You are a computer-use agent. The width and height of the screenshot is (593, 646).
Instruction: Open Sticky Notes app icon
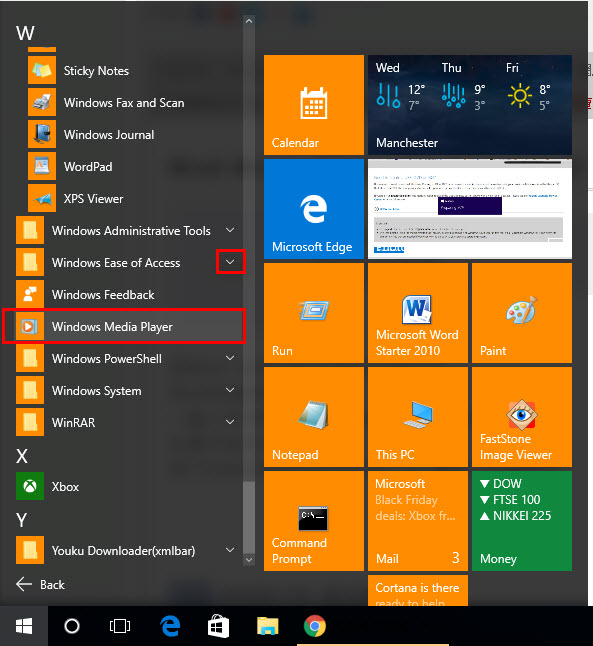coord(42,70)
